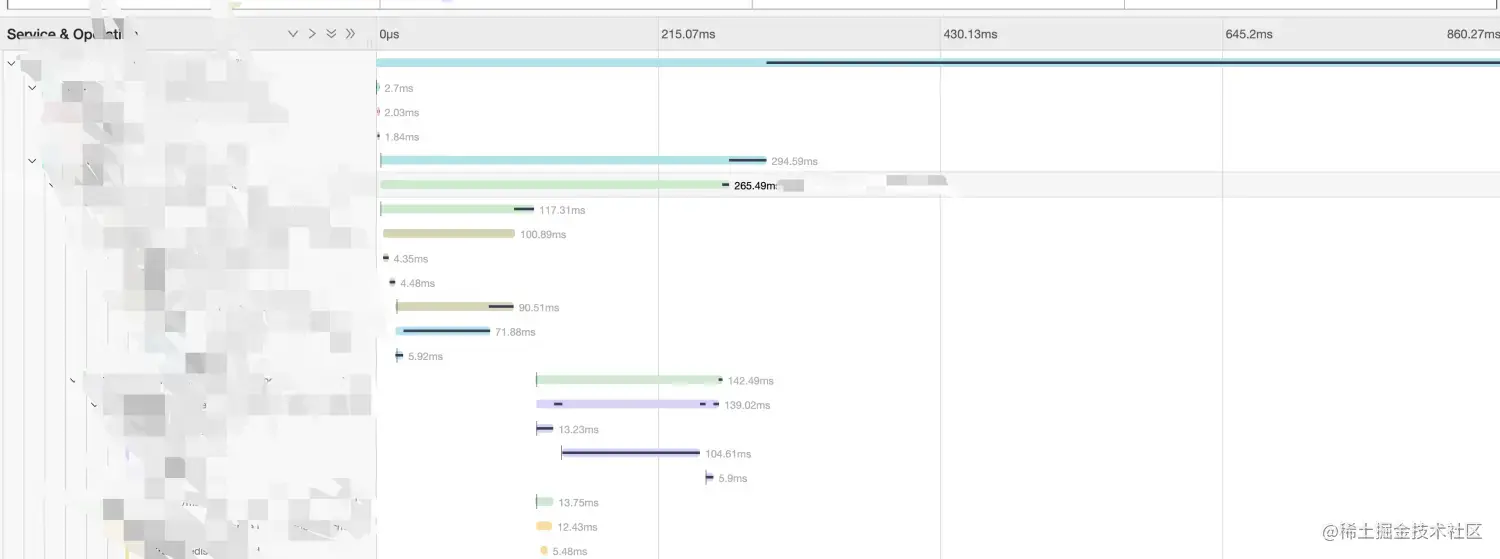Click the 645.2ms timeline tick label

[x=1249, y=34]
